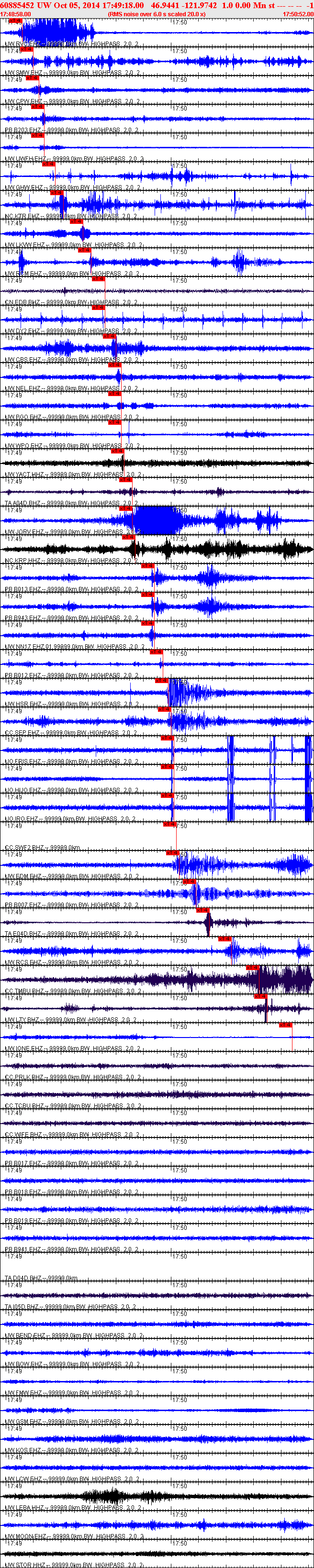Select the UW CPW EHZ station label
This screenshot has width=314, height=1568.
[72, 101]
